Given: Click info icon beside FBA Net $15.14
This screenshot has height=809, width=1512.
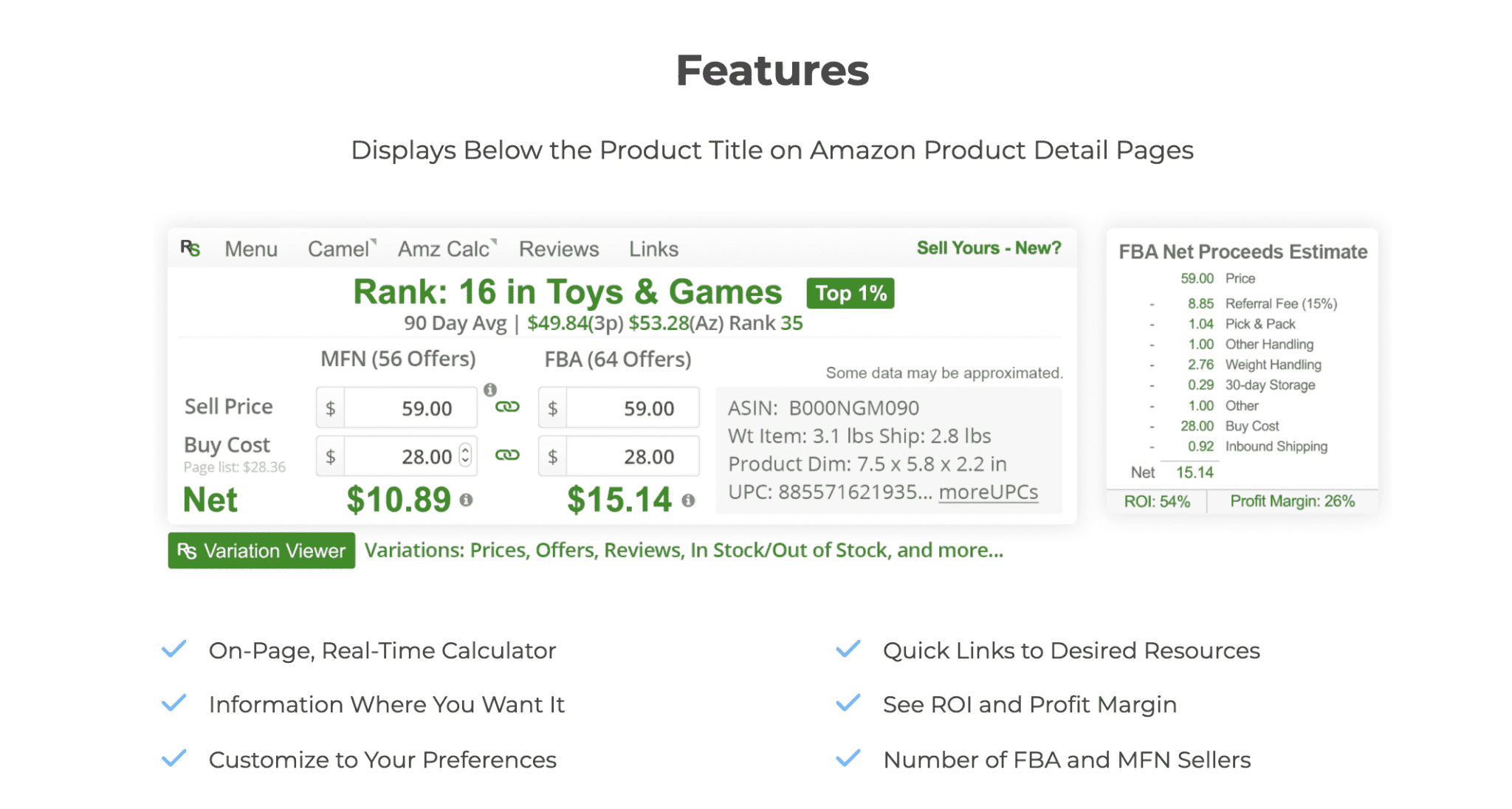Looking at the screenshot, I should click(688, 500).
